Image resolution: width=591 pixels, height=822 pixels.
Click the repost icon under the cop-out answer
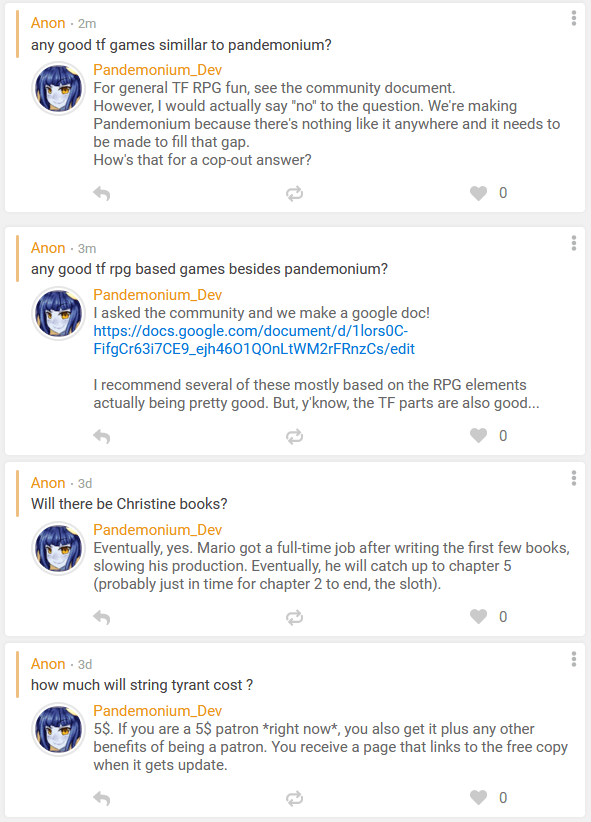[293, 192]
